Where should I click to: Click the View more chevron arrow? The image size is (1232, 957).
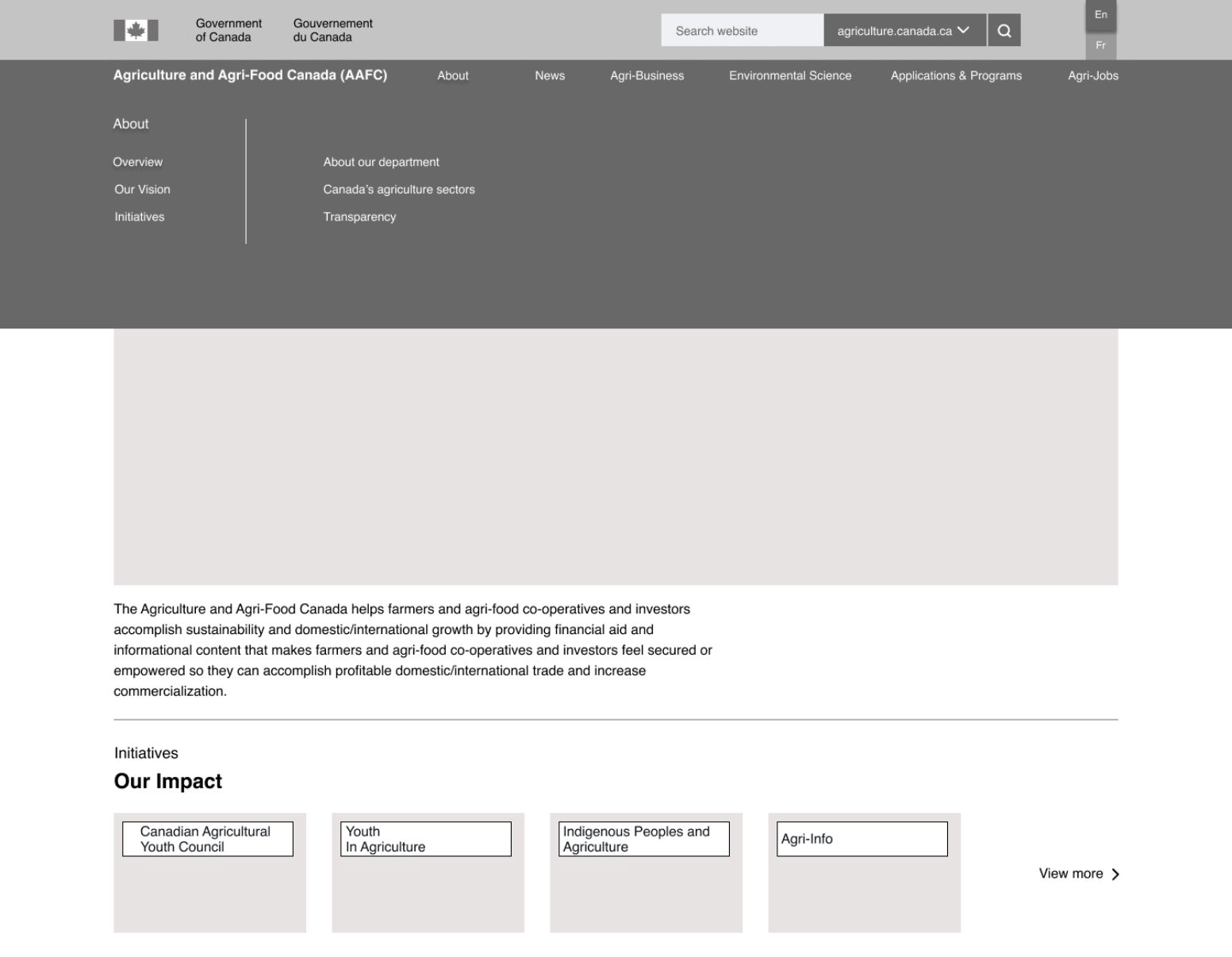coord(1115,874)
